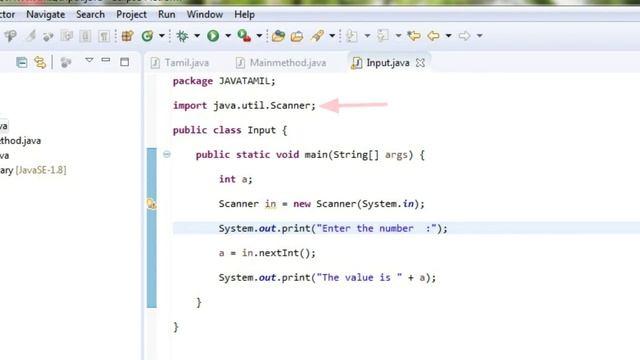Click the Forward navigation arrow
640x360 pixels.
tap(464, 36)
